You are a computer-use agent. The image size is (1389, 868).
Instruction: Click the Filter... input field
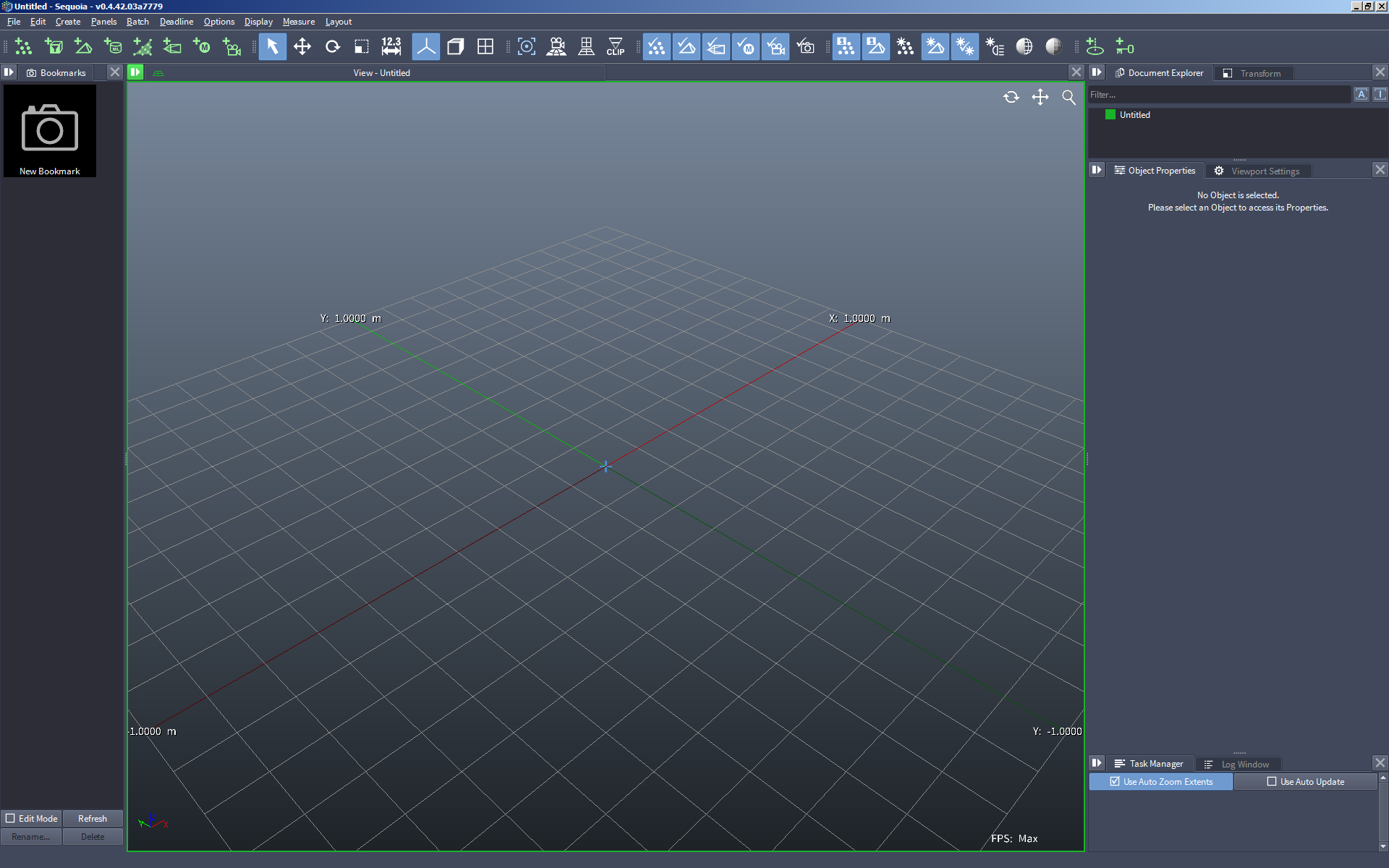pyautogui.click(x=1219, y=95)
